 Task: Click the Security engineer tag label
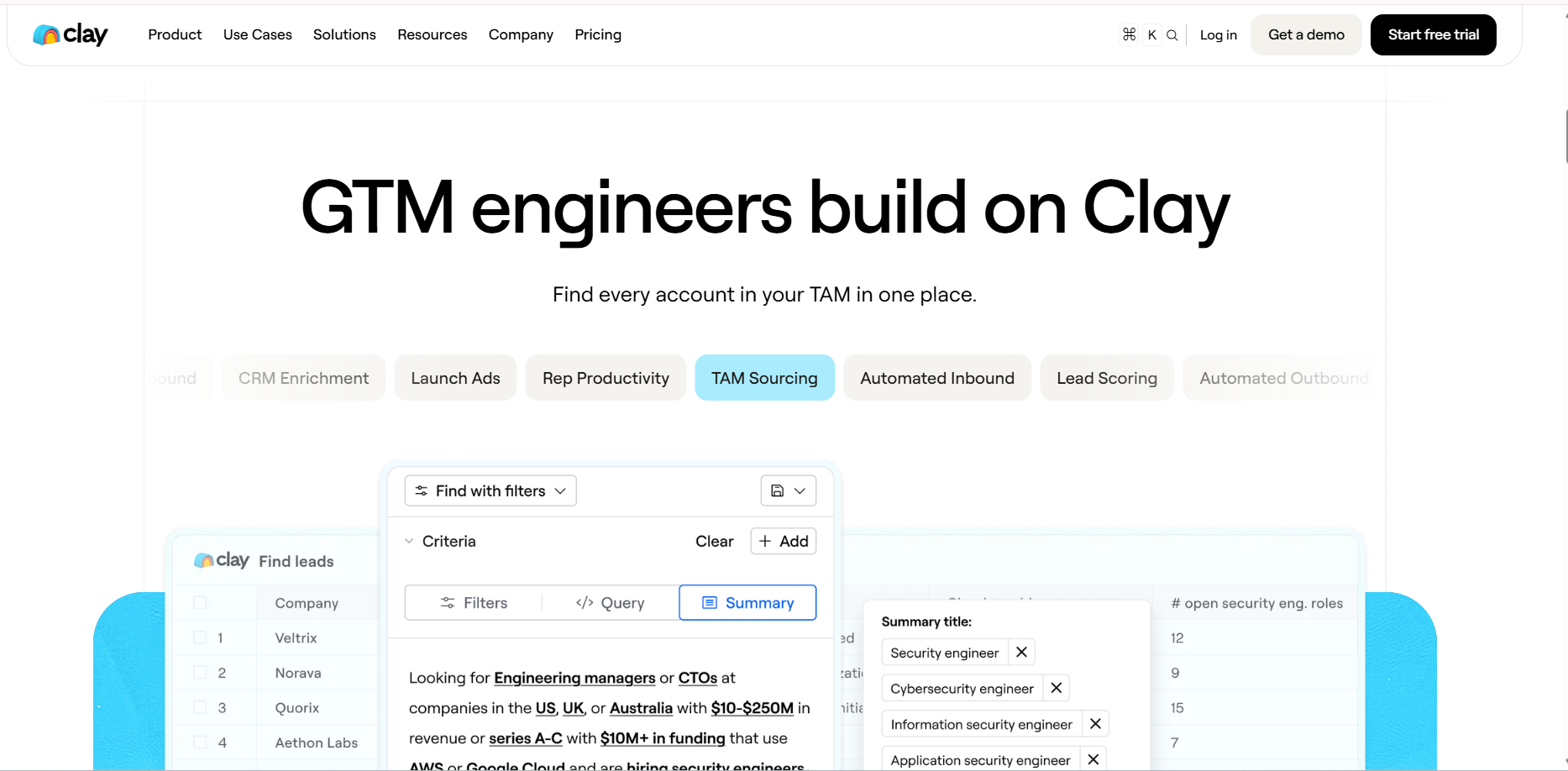945,653
